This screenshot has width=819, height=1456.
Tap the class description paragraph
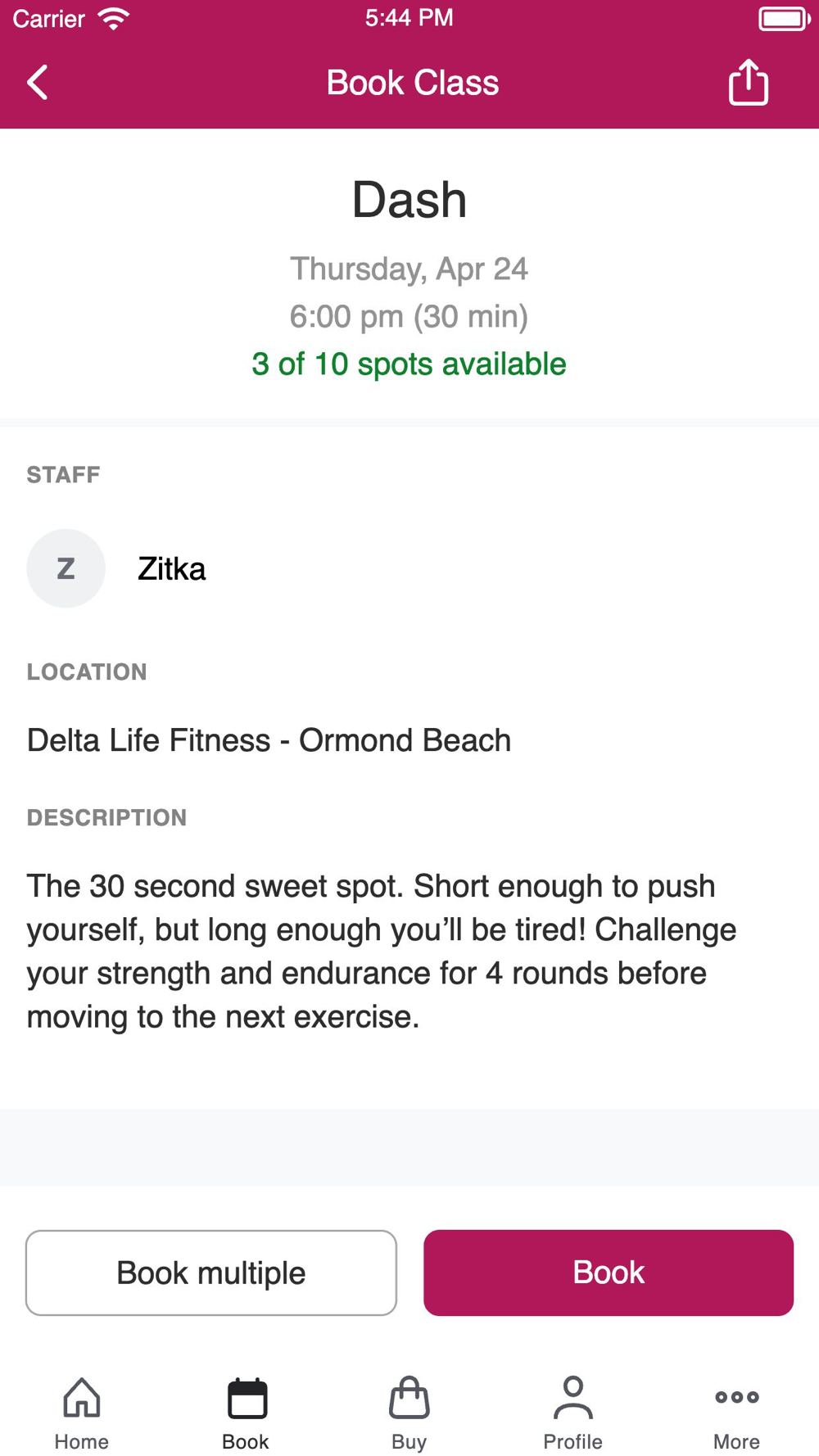pos(382,951)
